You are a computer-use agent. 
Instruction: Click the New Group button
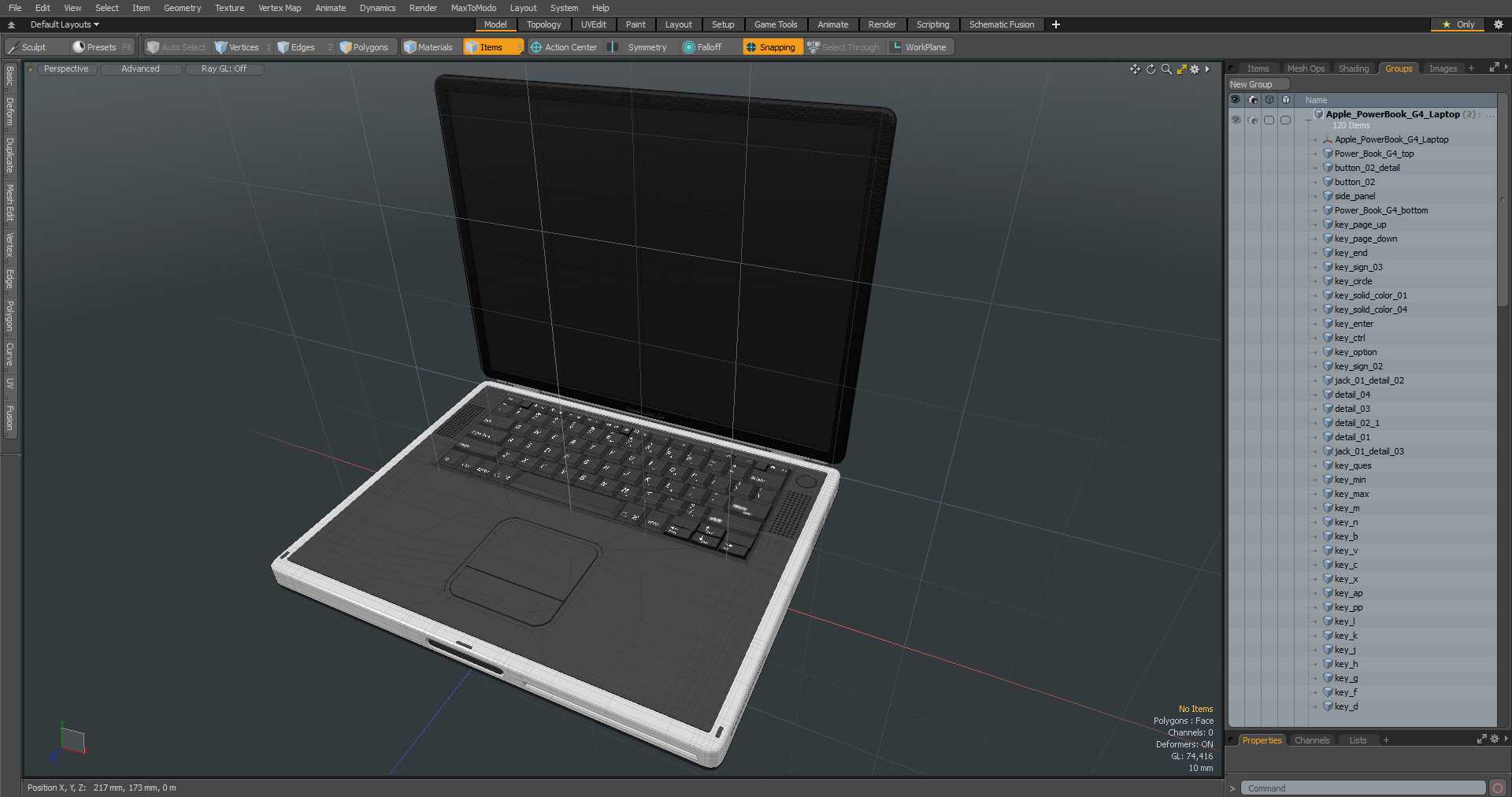pos(1258,84)
